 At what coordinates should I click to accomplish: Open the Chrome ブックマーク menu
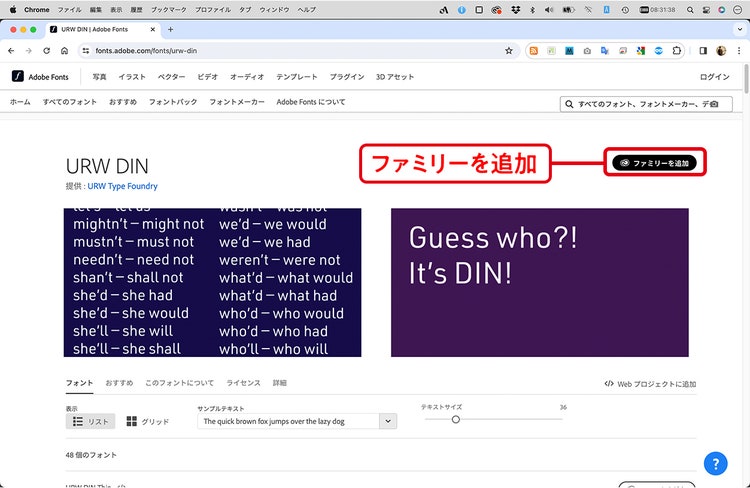pos(169,10)
